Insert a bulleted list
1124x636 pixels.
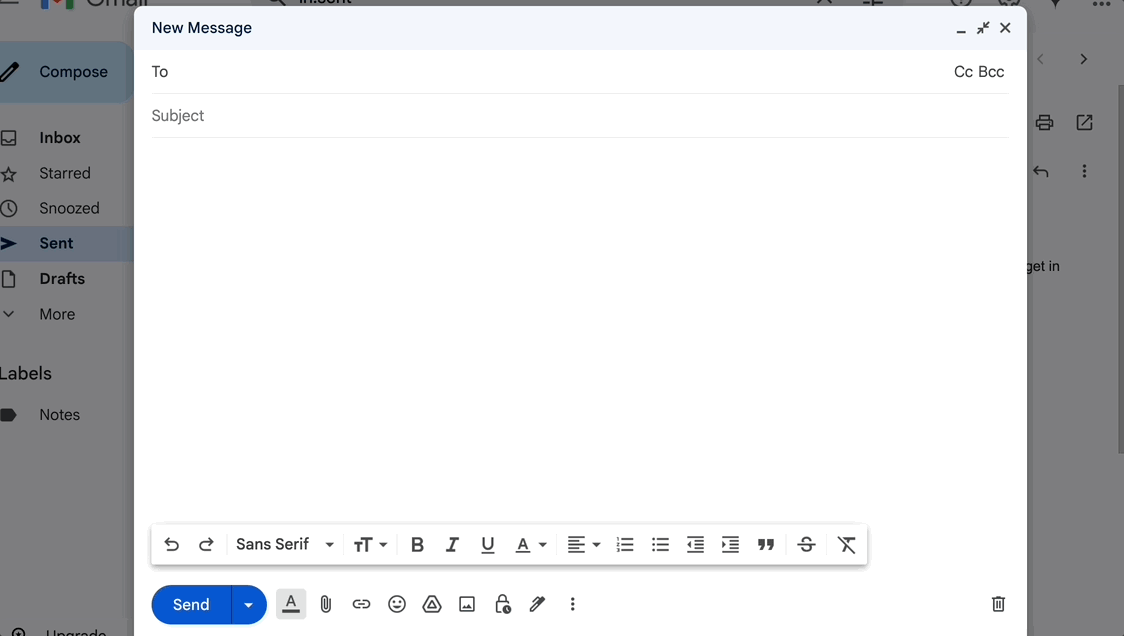660,545
